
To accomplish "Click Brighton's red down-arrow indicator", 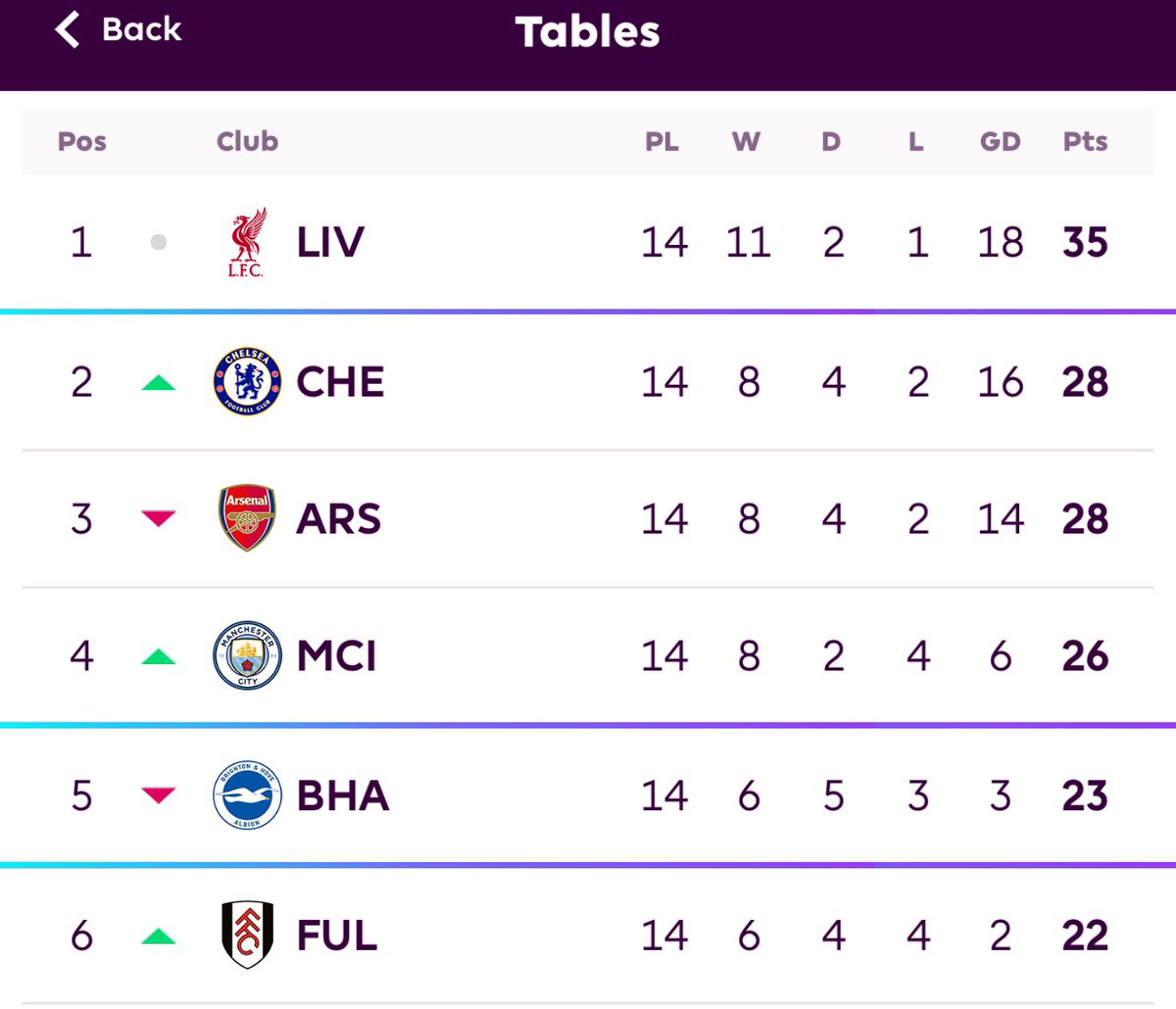I will (159, 794).
